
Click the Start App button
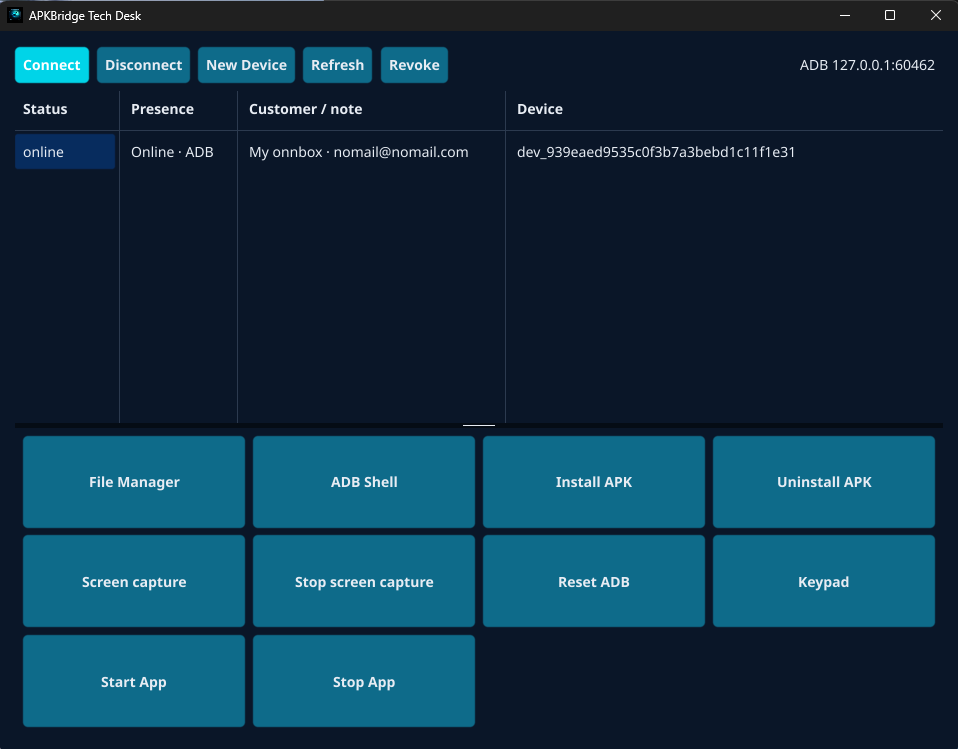(x=134, y=681)
